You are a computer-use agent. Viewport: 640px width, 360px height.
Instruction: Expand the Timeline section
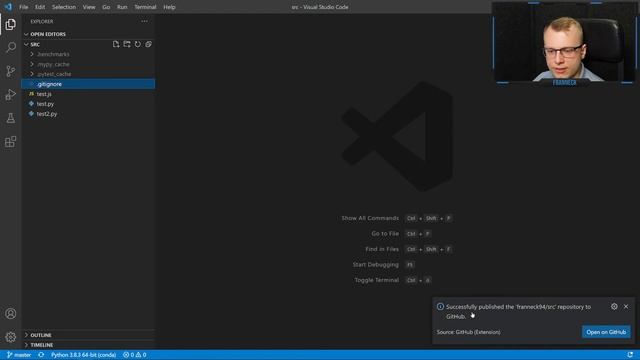pos(88,345)
